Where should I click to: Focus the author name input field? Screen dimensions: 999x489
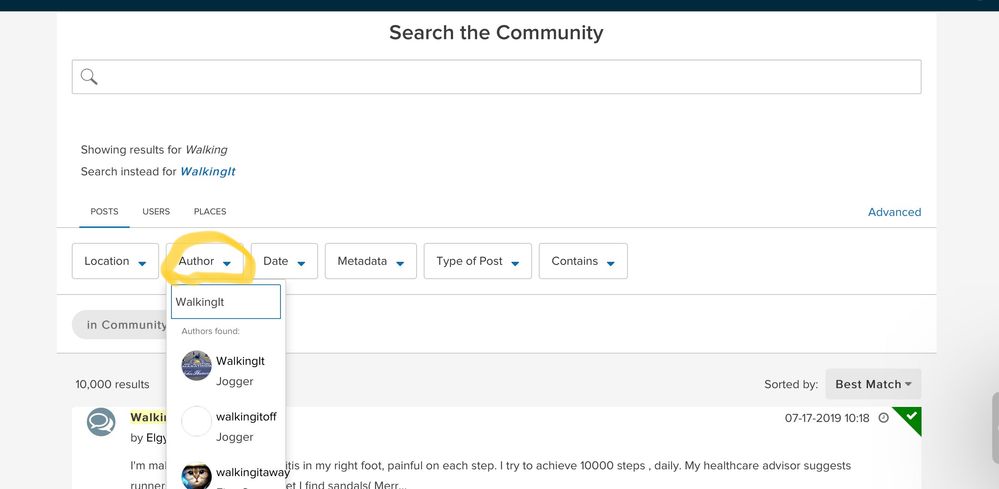225,301
